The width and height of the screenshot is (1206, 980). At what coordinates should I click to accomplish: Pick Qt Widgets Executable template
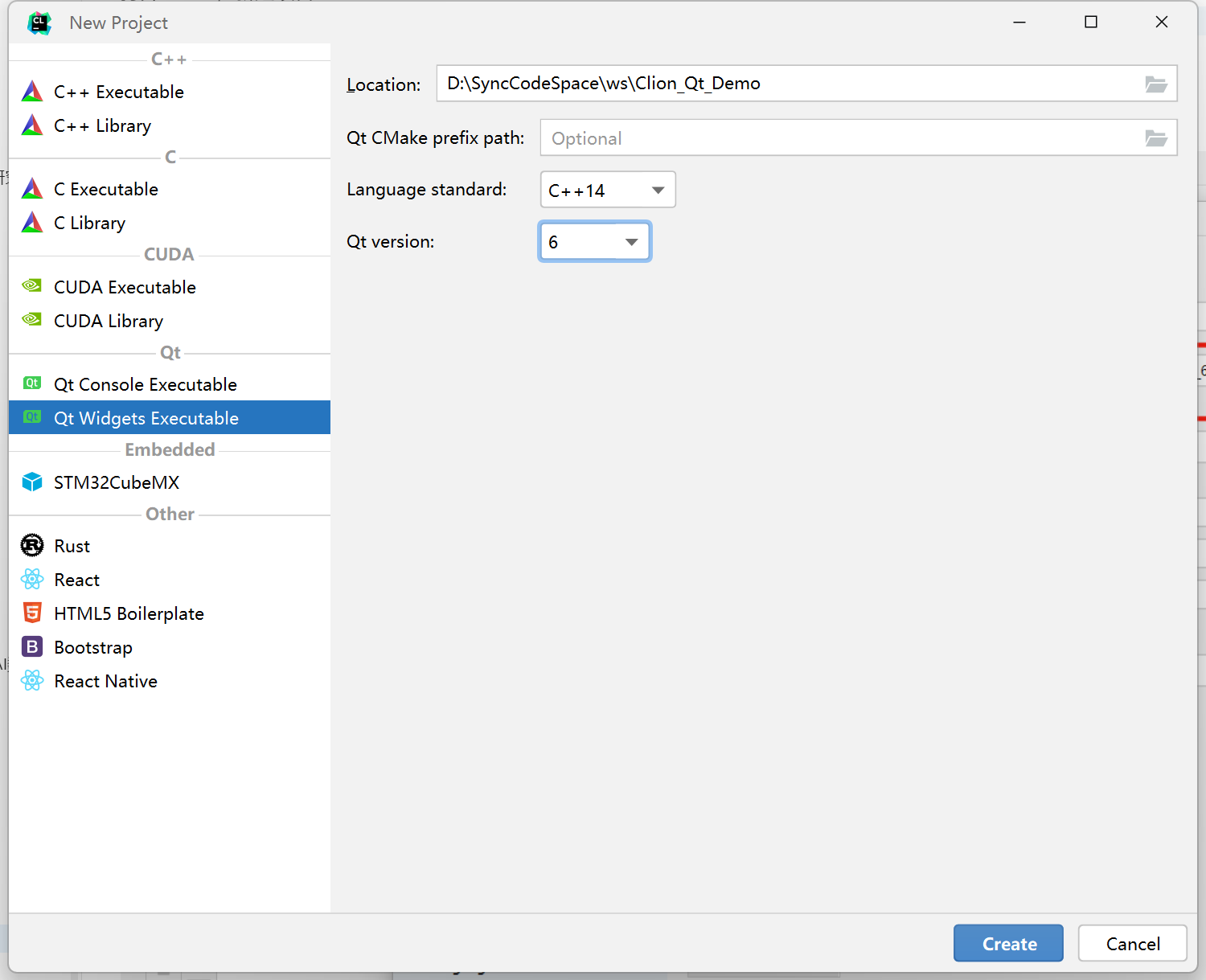click(x=170, y=418)
